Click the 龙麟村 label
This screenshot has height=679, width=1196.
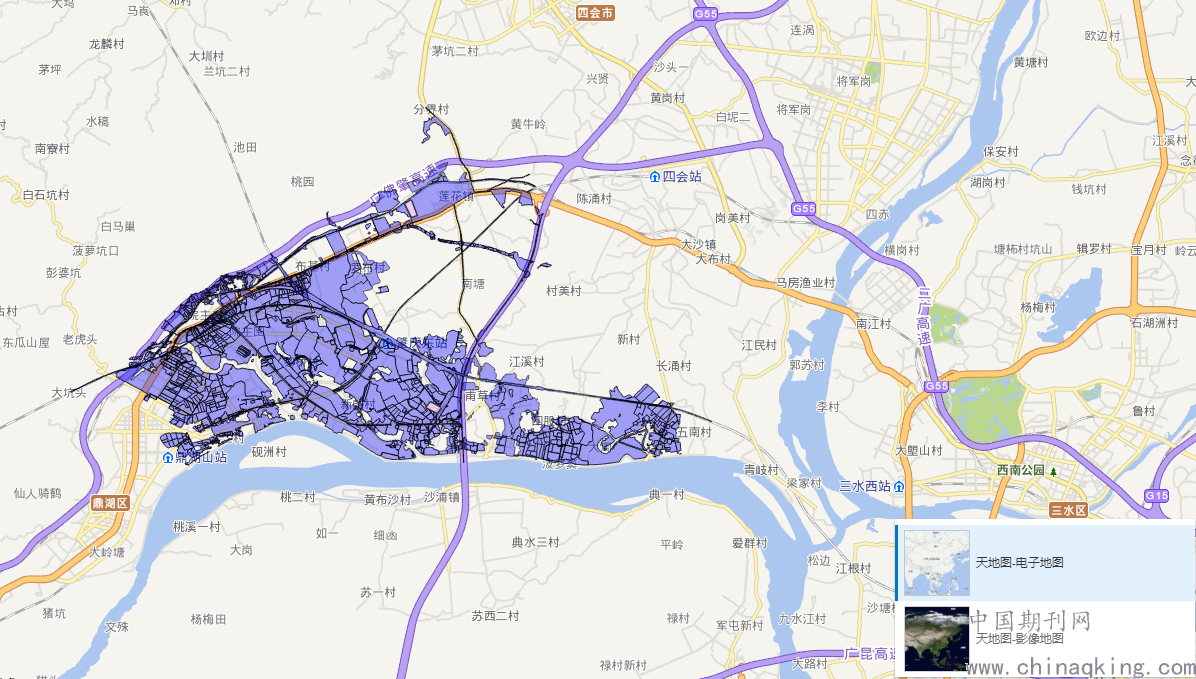[x=107, y=43]
